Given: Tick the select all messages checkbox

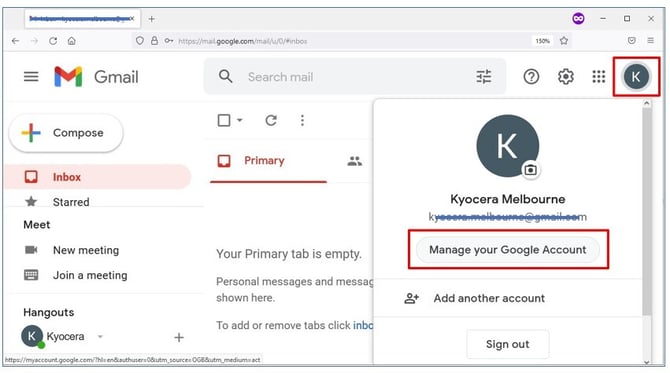Looking at the screenshot, I should pos(224,120).
